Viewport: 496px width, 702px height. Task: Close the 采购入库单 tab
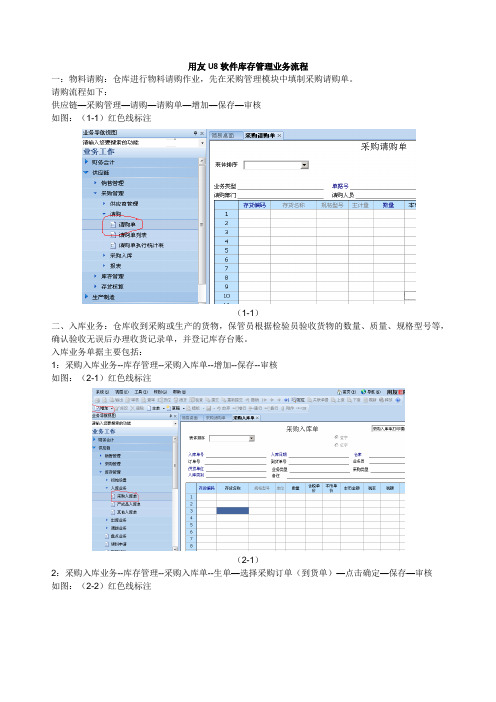(x=257, y=418)
